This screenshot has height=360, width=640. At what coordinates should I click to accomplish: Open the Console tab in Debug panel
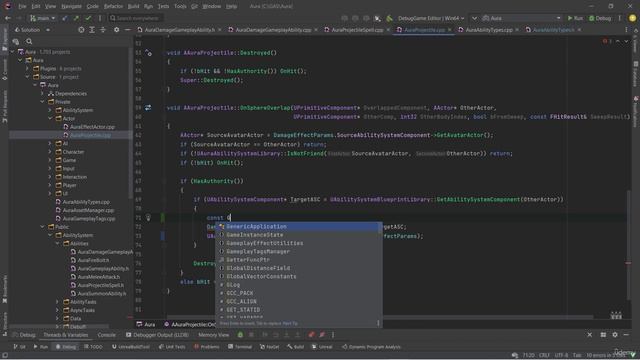click(x=106, y=335)
